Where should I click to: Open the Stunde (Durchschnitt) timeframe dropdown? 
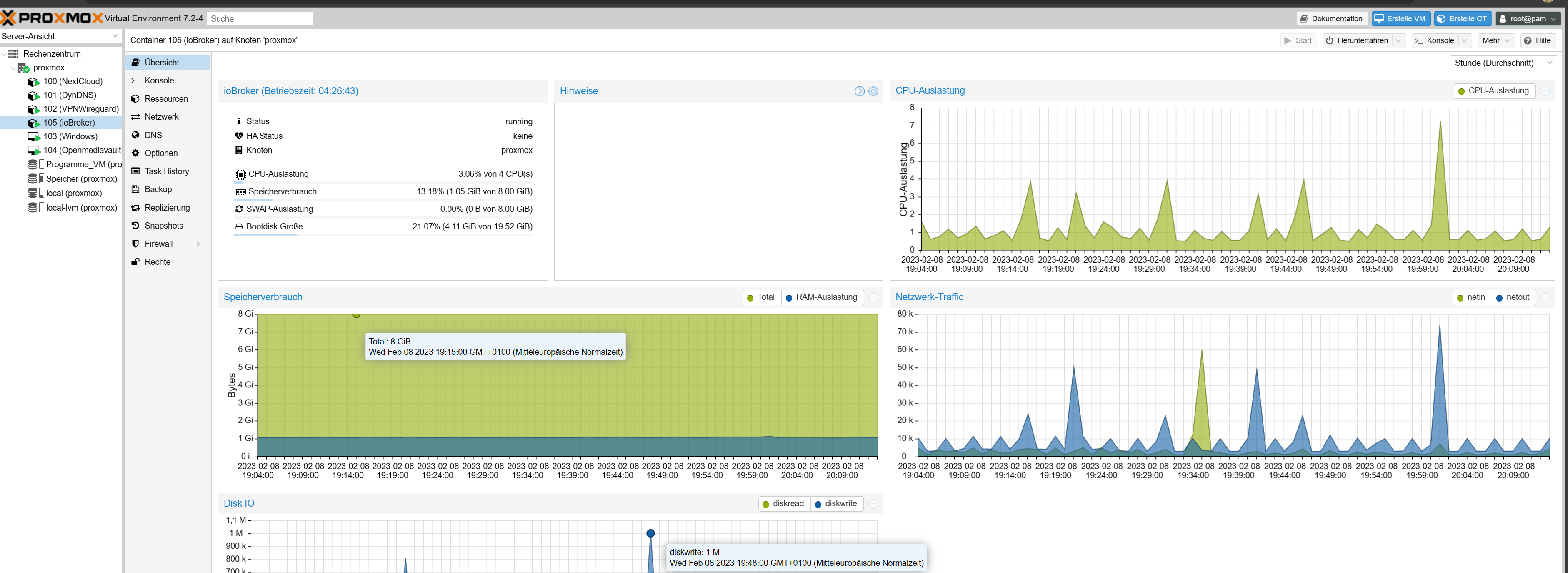pos(1503,63)
